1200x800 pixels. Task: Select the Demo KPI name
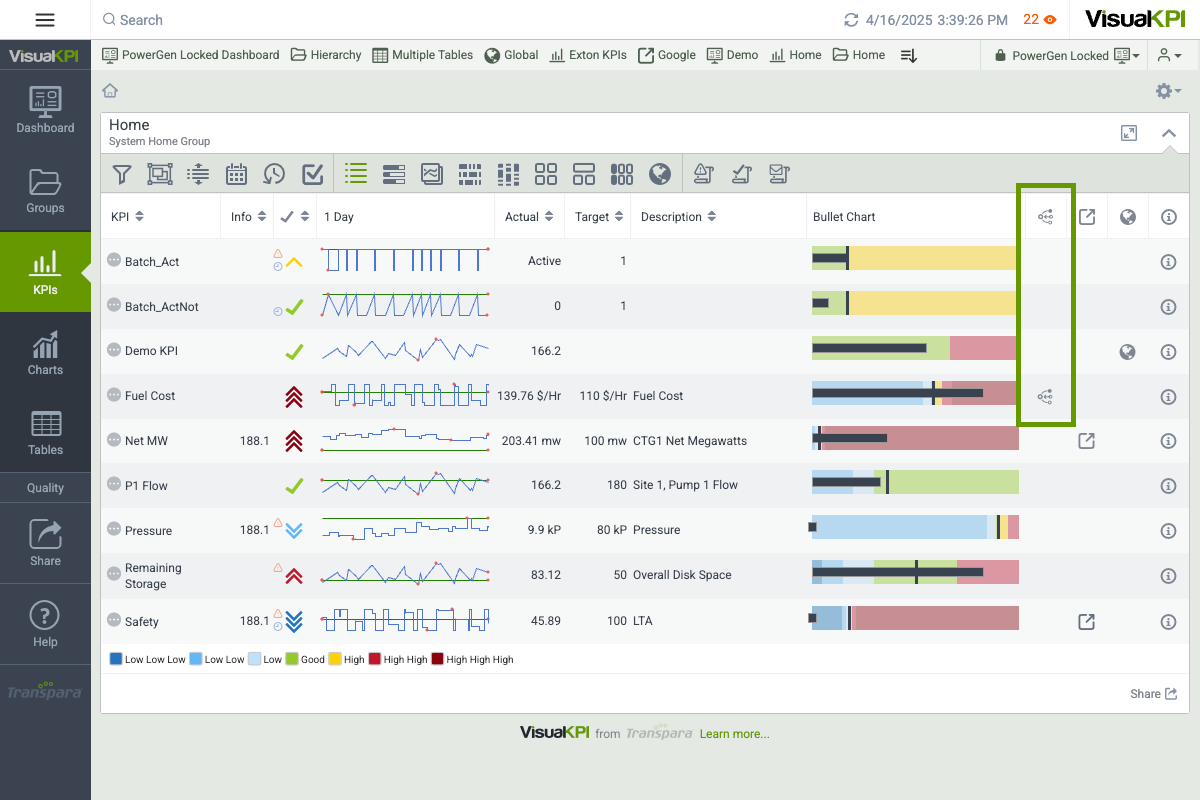[152, 351]
